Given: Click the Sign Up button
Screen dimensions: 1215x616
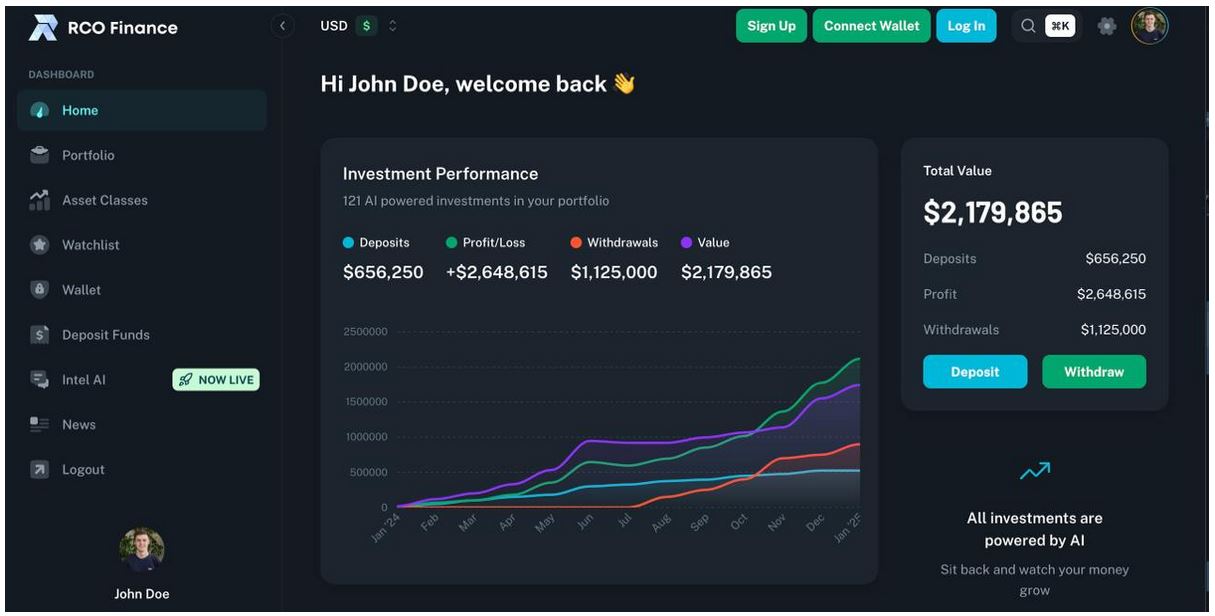Looking at the screenshot, I should (772, 26).
